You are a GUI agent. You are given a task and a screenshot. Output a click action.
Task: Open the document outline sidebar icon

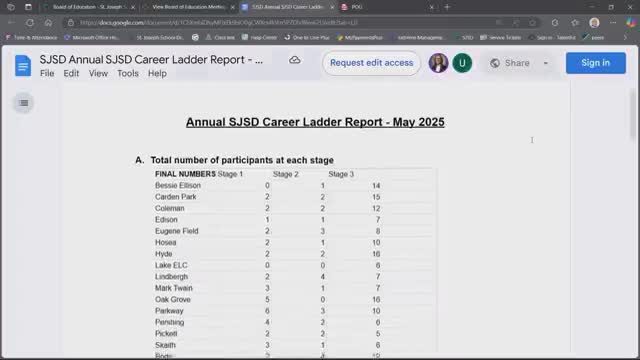click(24, 103)
